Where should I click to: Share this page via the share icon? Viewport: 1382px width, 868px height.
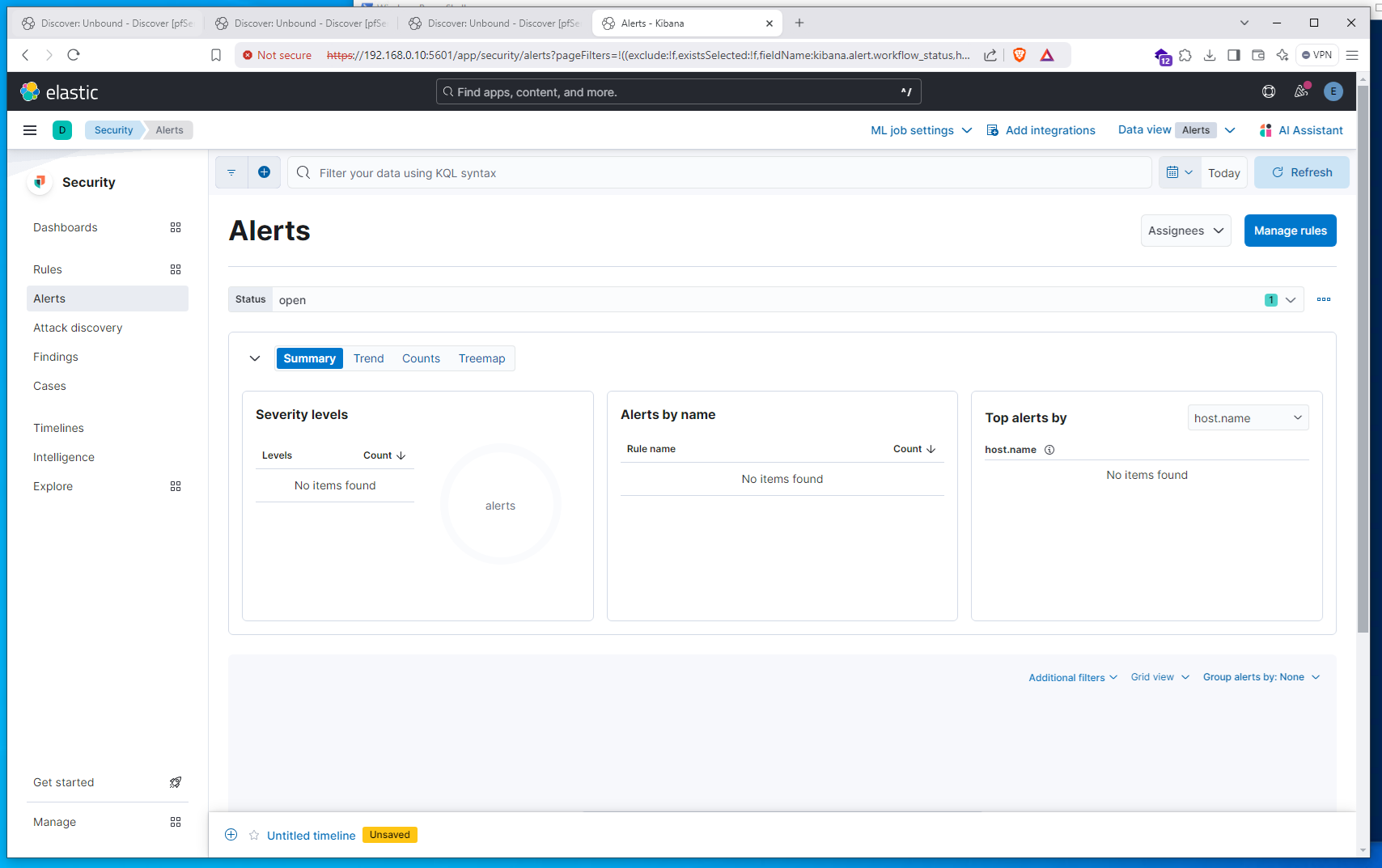tap(990, 55)
